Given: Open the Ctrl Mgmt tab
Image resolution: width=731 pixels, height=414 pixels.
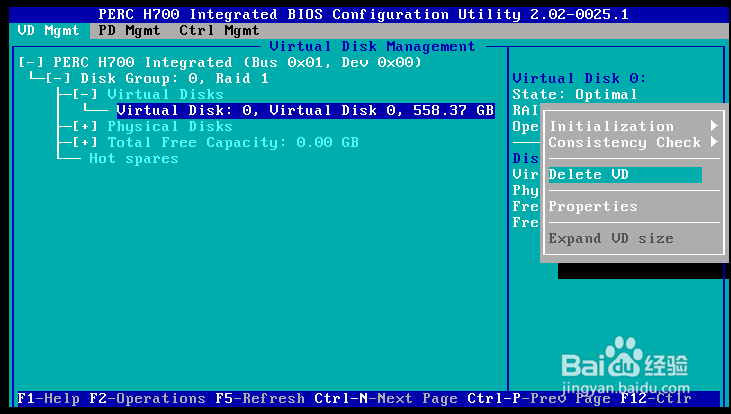Looking at the screenshot, I should pos(219,31).
